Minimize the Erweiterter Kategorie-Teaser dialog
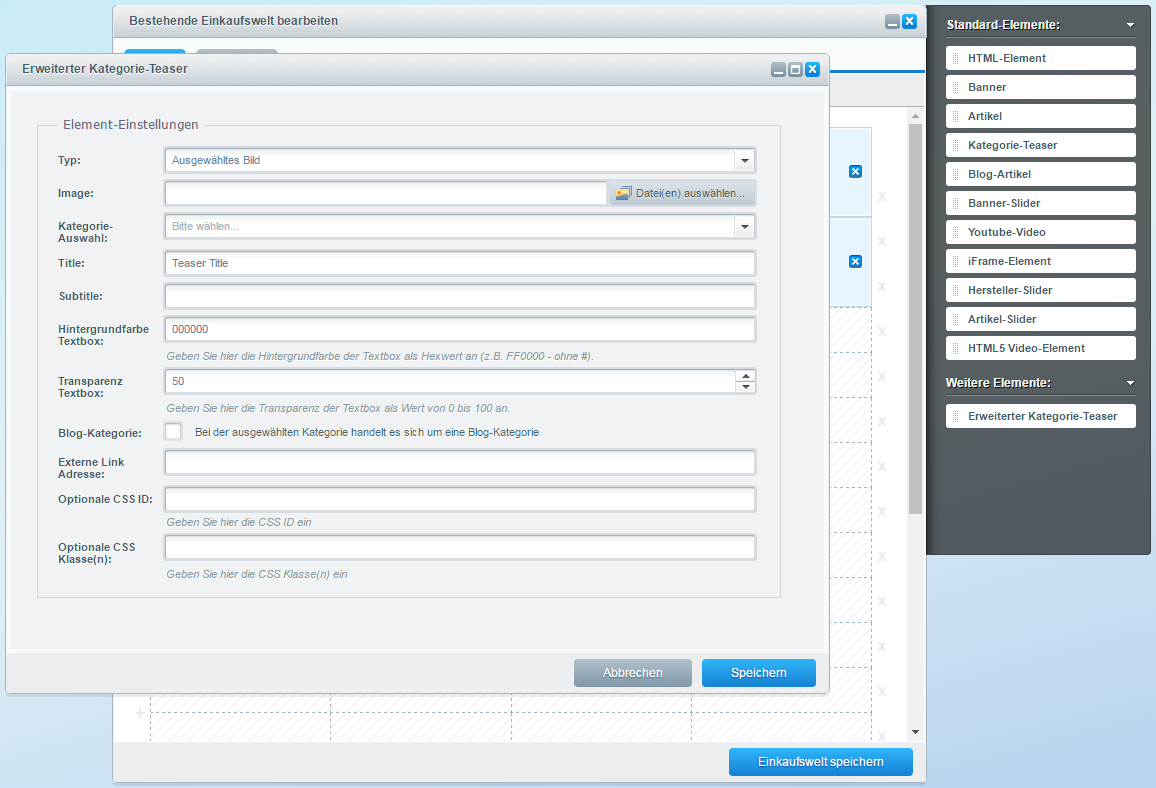 pyautogui.click(x=779, y=69)
